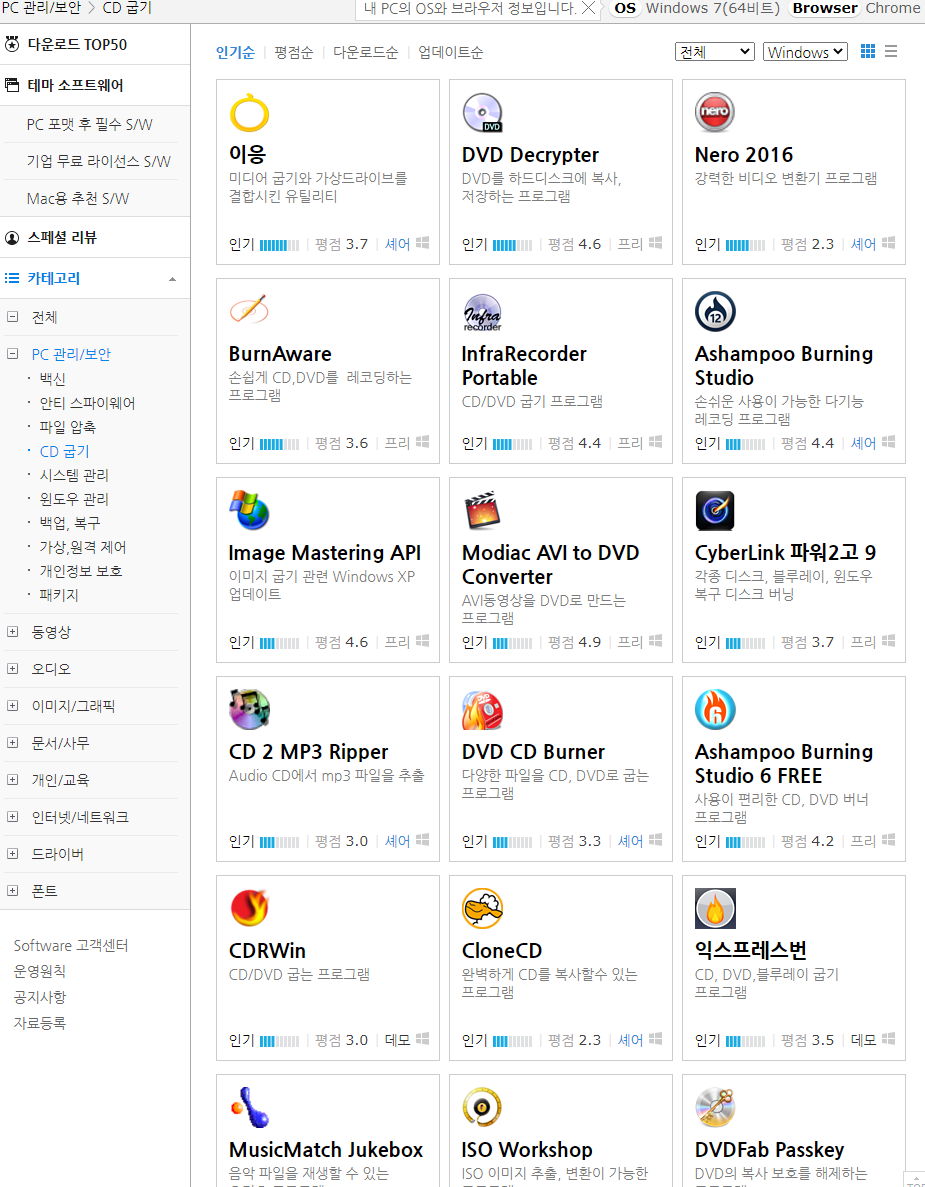This screenshot has height=1187, width=925.
Task: Expand the 폰트 category
Action: 13,891
